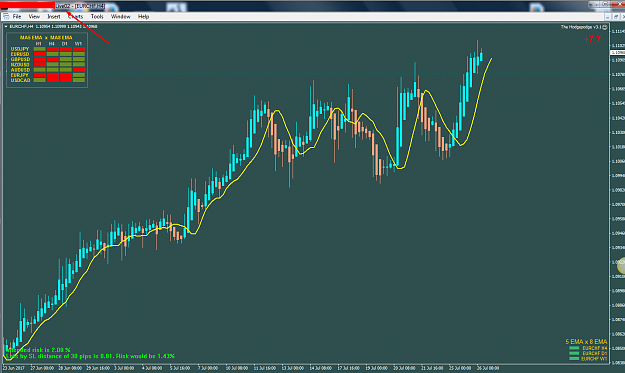Click the EURCHF W1 green legend bar

click(574, 359)
